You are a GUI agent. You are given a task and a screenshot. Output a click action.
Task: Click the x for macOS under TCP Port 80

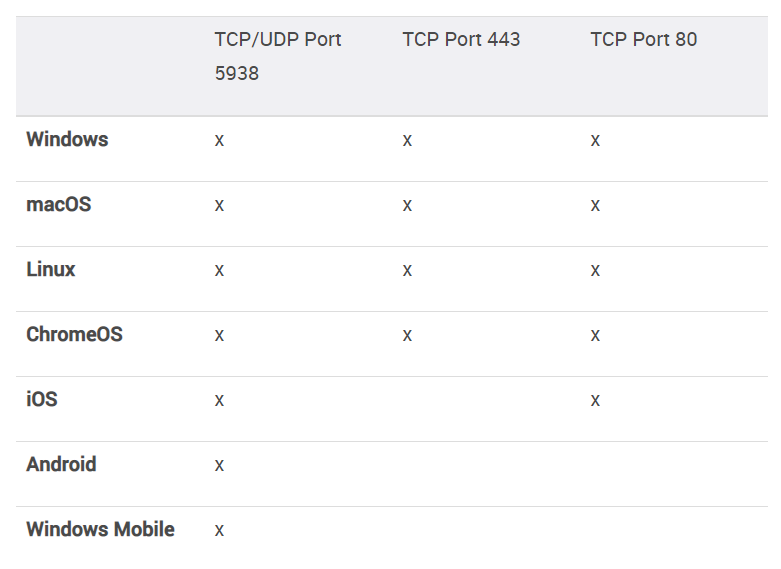coord(595,206)
